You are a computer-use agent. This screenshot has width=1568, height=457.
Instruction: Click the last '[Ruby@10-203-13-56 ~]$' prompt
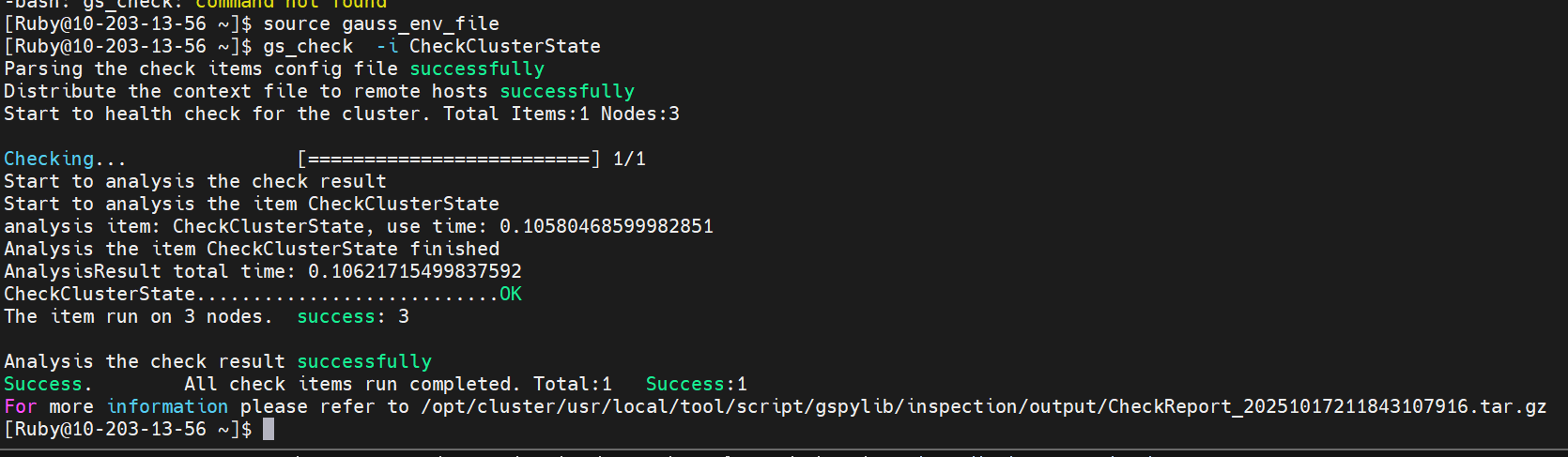pos(128,430)
